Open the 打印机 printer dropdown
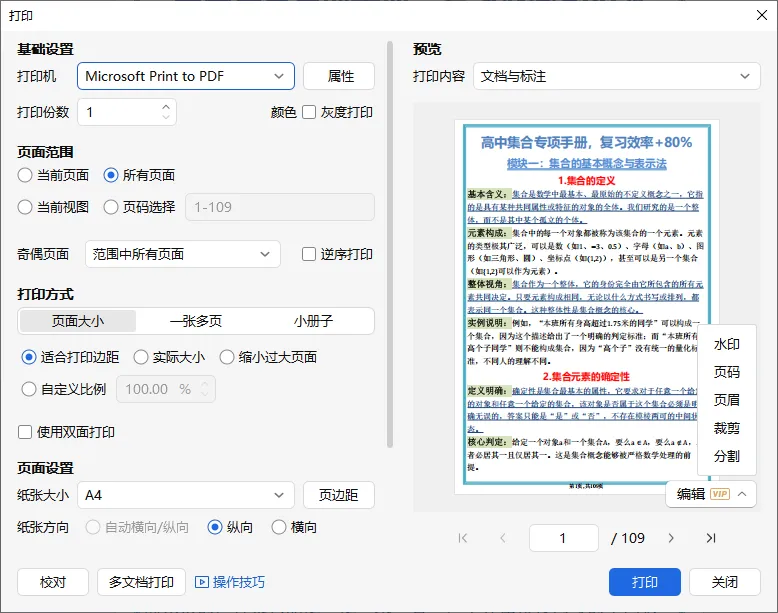The image size is (778, 613). tap(186, 76)
